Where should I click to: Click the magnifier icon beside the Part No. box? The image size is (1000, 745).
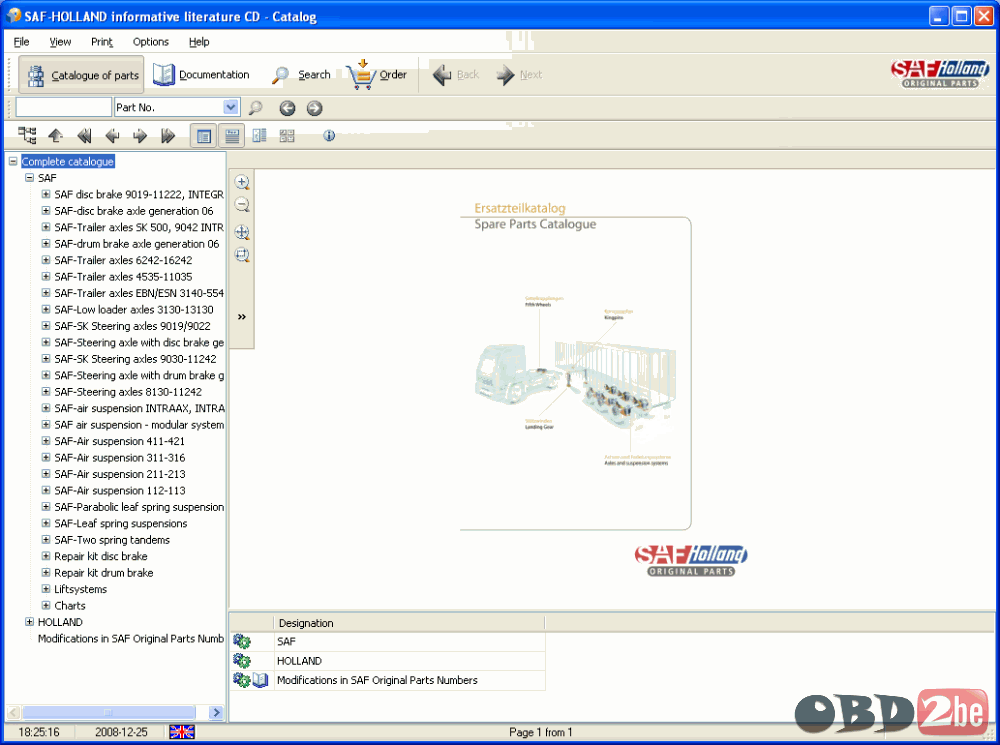pos(255,108)
